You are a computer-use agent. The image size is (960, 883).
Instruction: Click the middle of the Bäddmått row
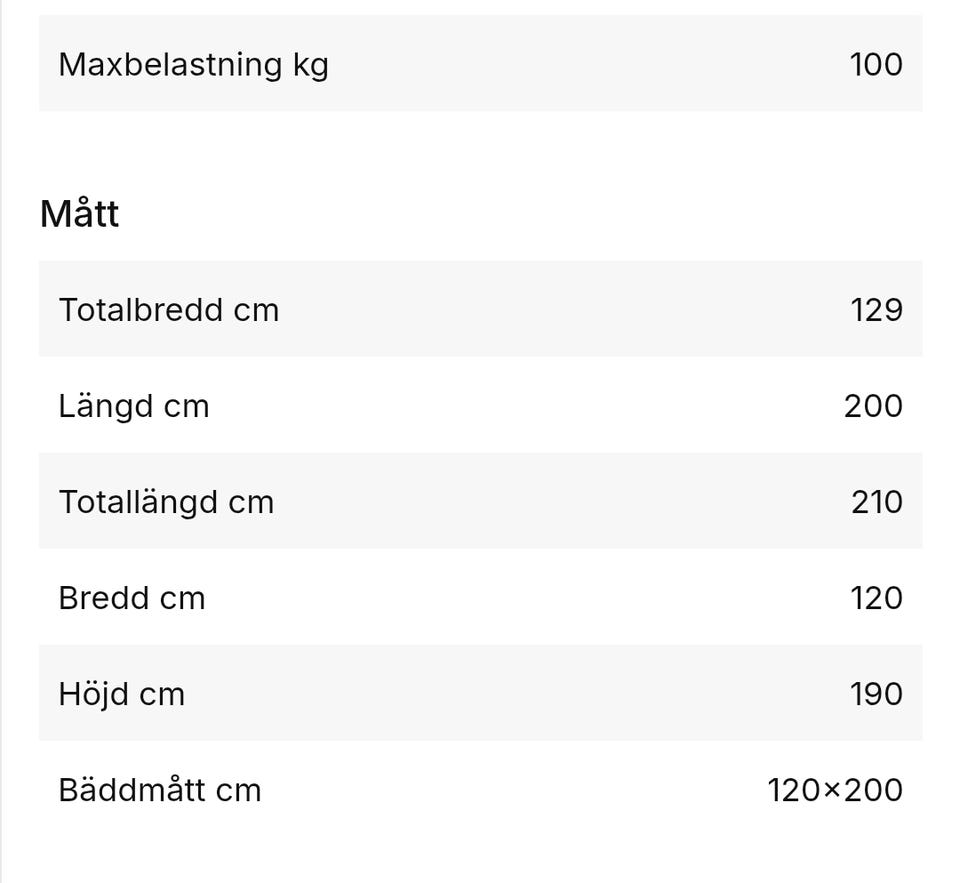480,790
